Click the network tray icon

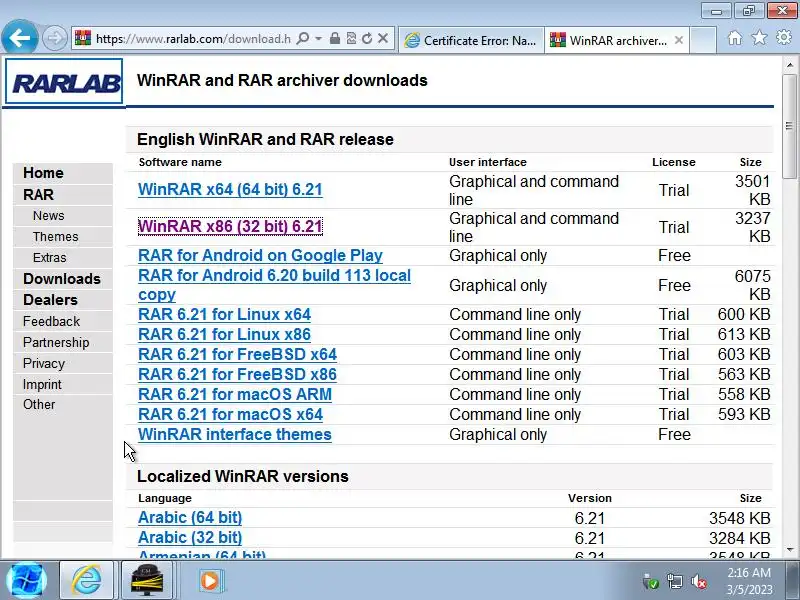click(x=674, y=581)
